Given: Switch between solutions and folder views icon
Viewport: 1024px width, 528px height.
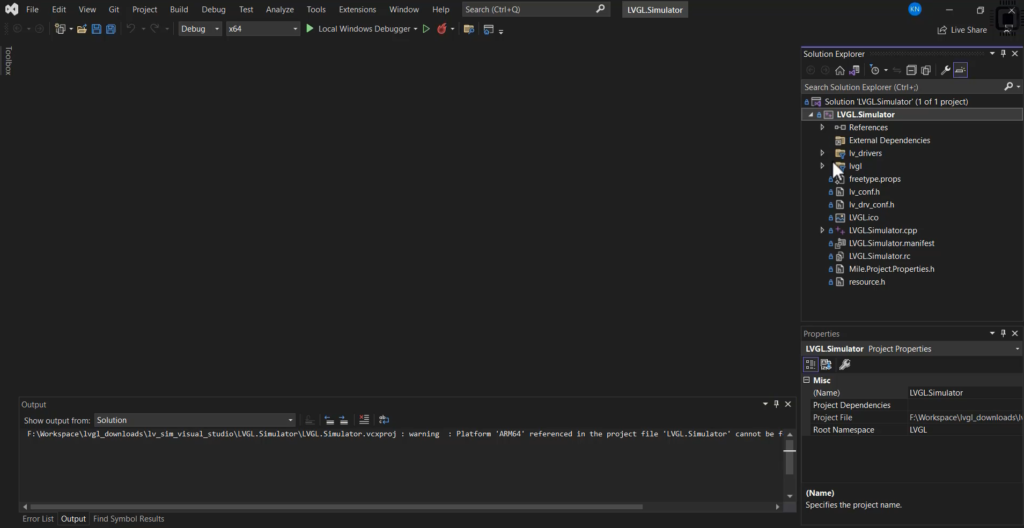Looking at the screenshot, I should point(854,70).
